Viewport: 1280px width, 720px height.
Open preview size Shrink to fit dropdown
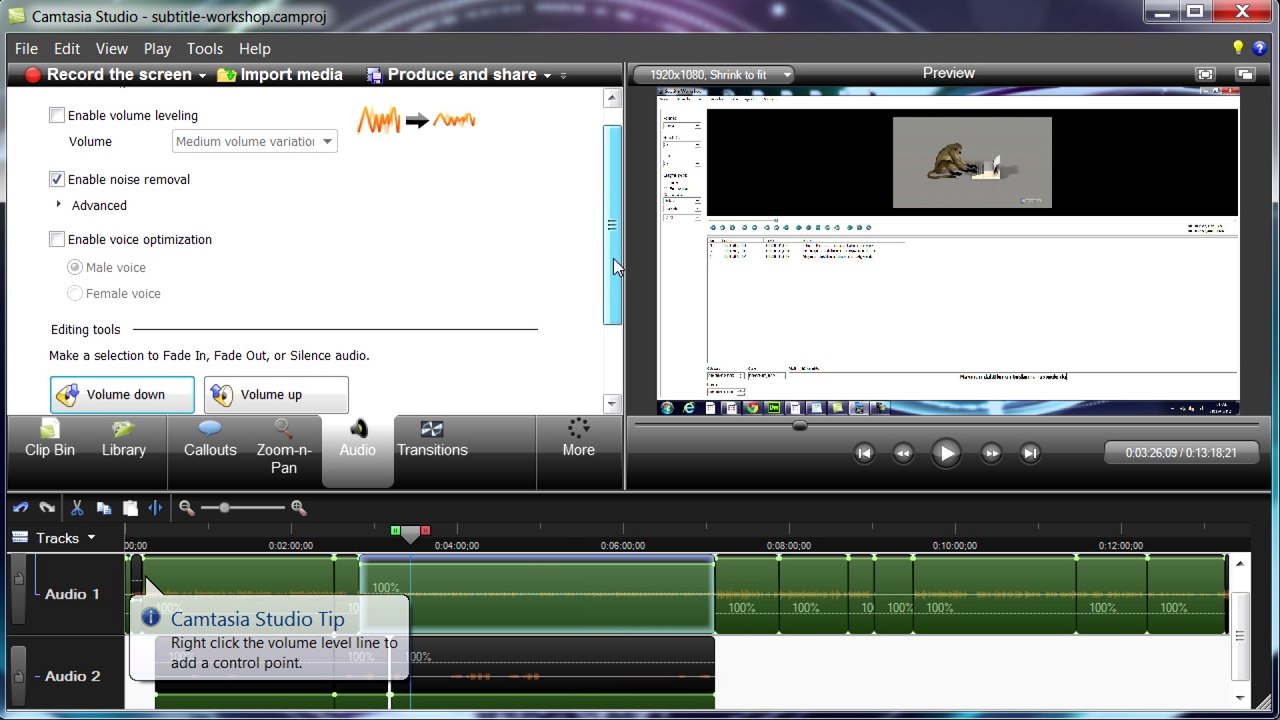pos(712,75)
